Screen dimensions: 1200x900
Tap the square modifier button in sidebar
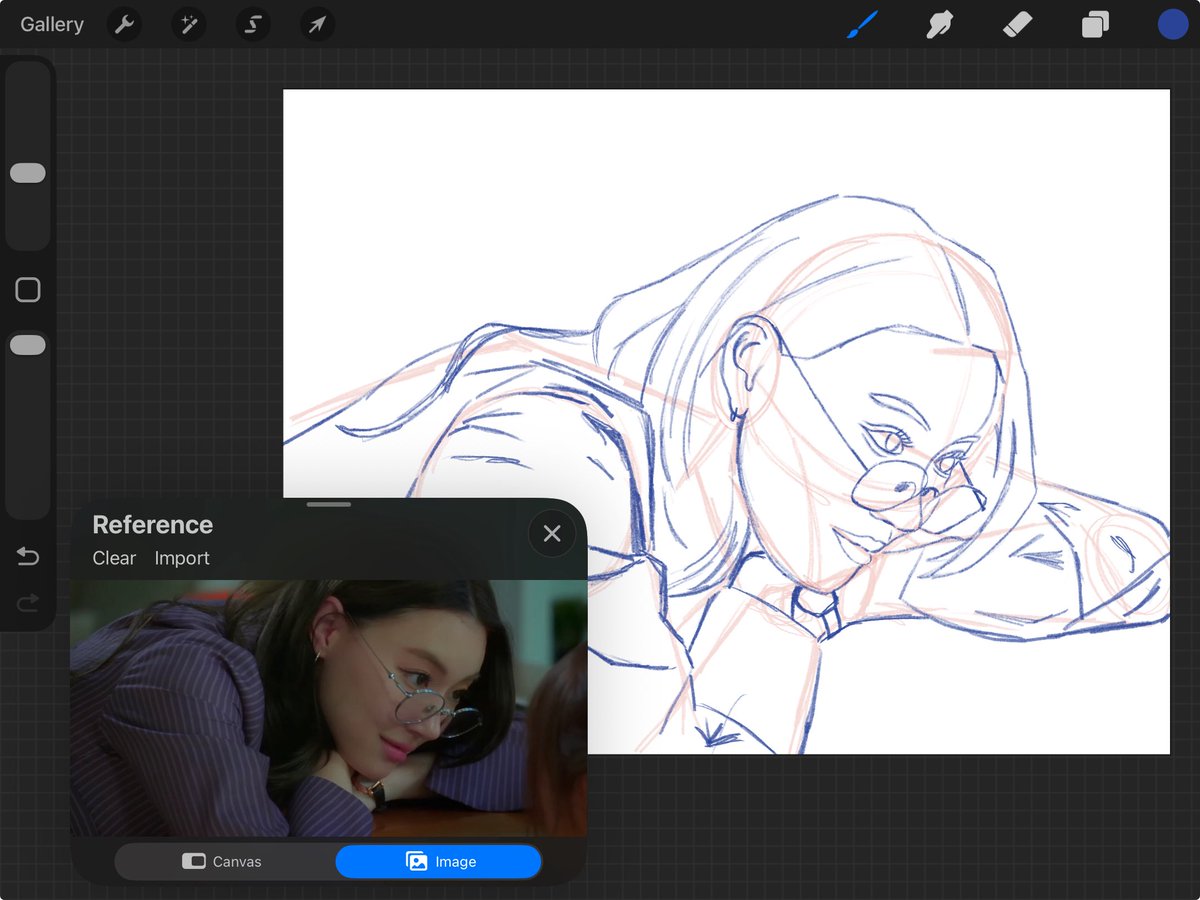click(x=28, y=290)
